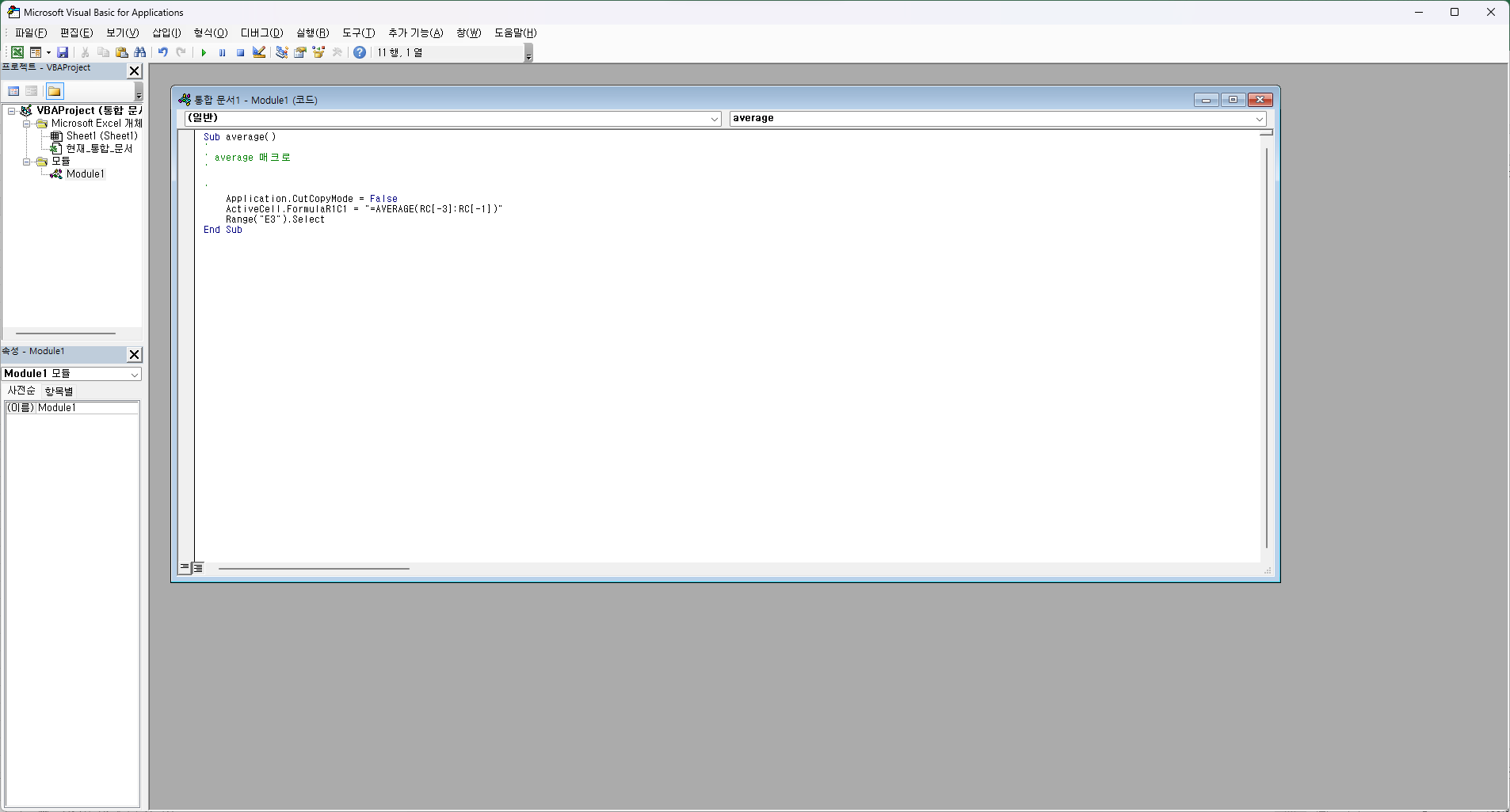Open the (일반) object dropdown

pos(714,119)
